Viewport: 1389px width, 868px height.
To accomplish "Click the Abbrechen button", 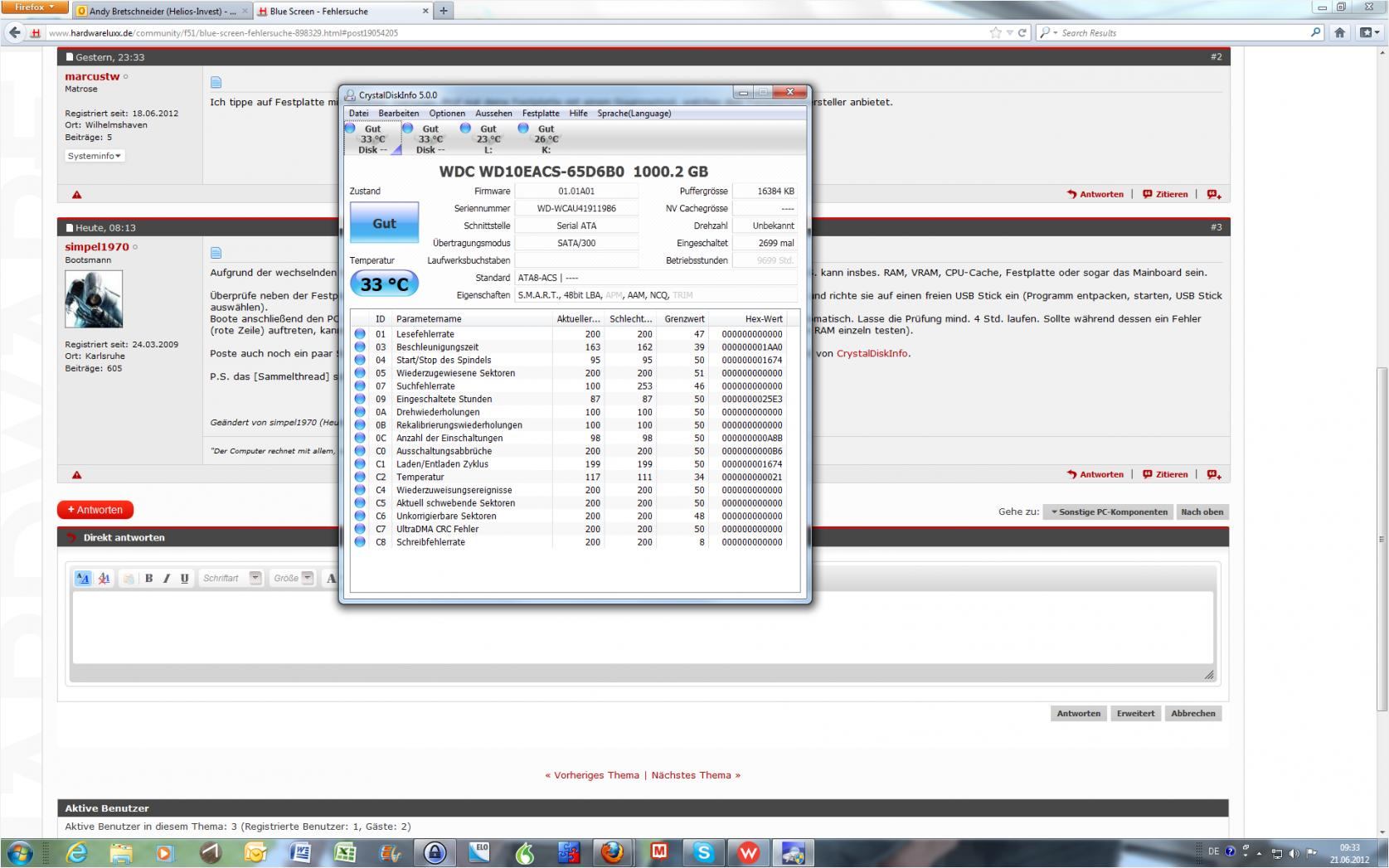I will [1192, 713].
